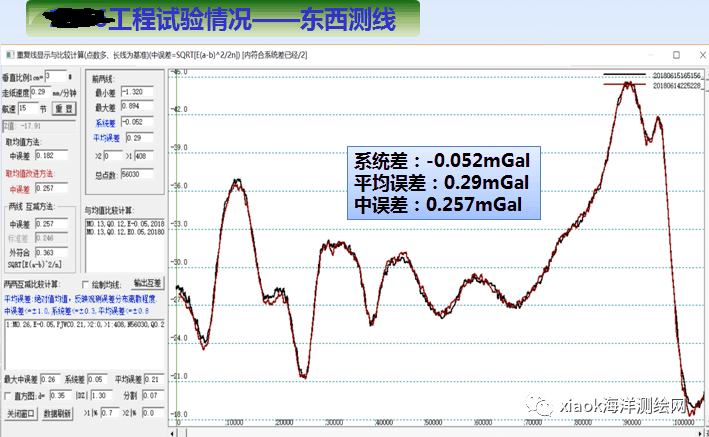Screen dimensions: 709x437
Task: Enable the 绘制均线 checkbox
Action: [86, 283]
